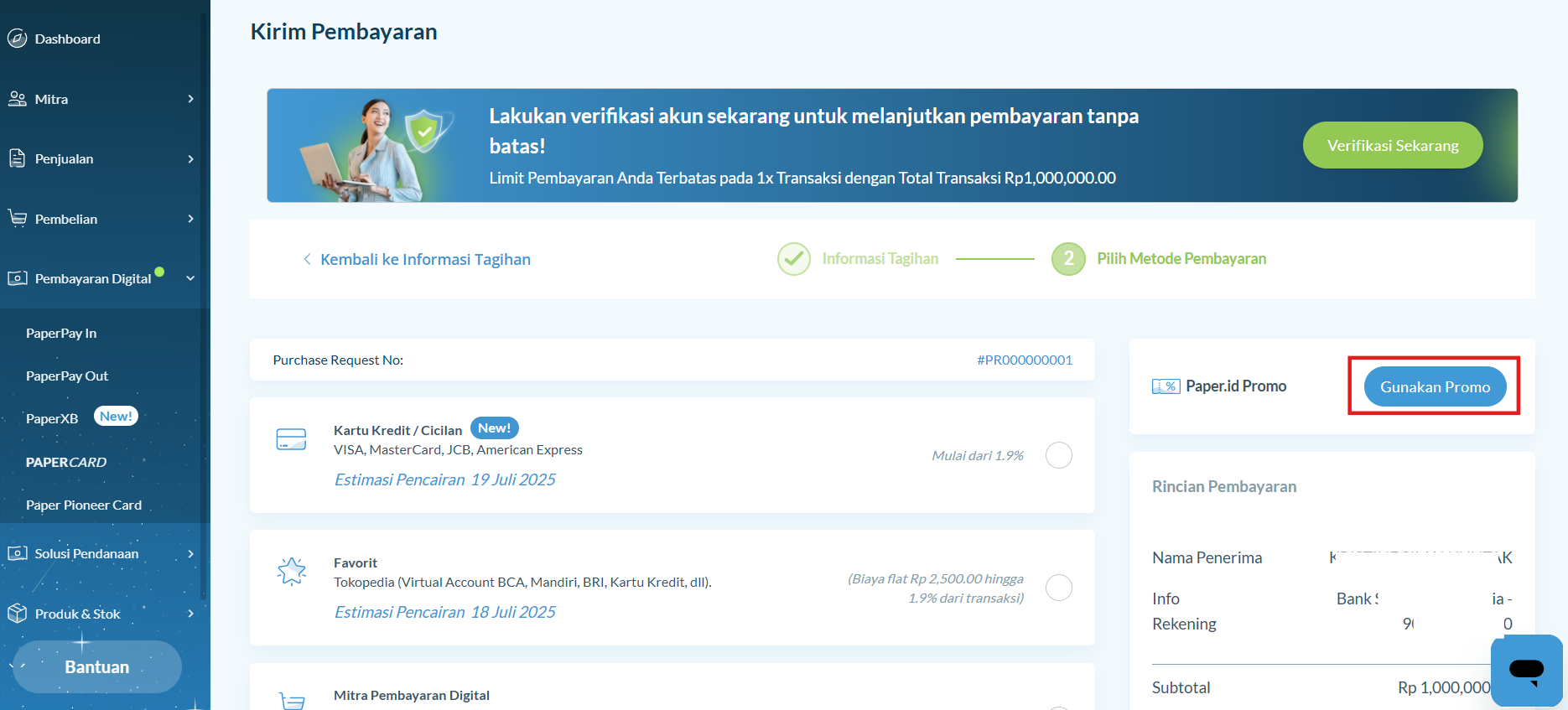Click the Subtotal Rp 1,000,000 amount

tap(1444, 687)
